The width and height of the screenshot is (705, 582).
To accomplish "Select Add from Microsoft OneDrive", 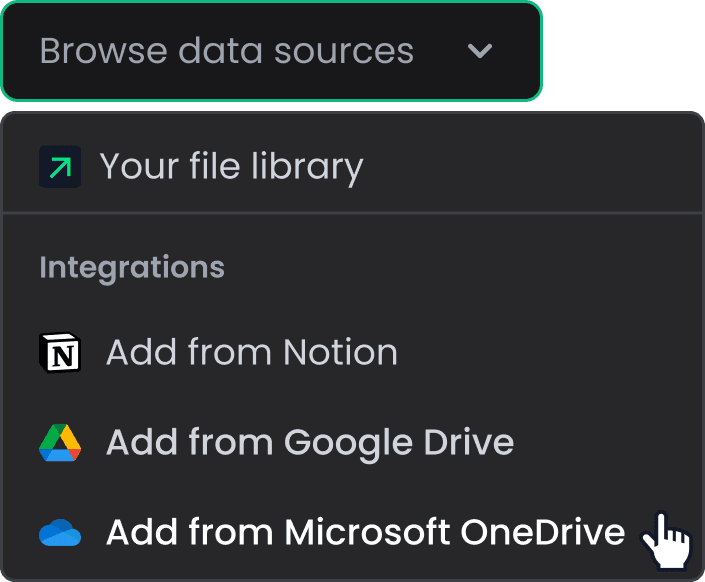I will (352, 533).
